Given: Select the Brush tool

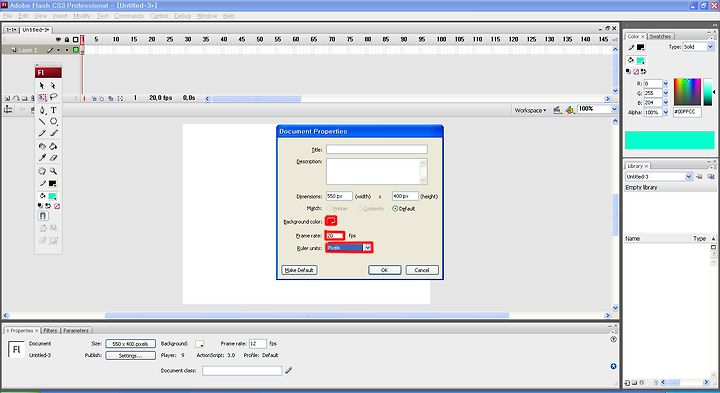Looking at the screenshot, I should 53,133.
